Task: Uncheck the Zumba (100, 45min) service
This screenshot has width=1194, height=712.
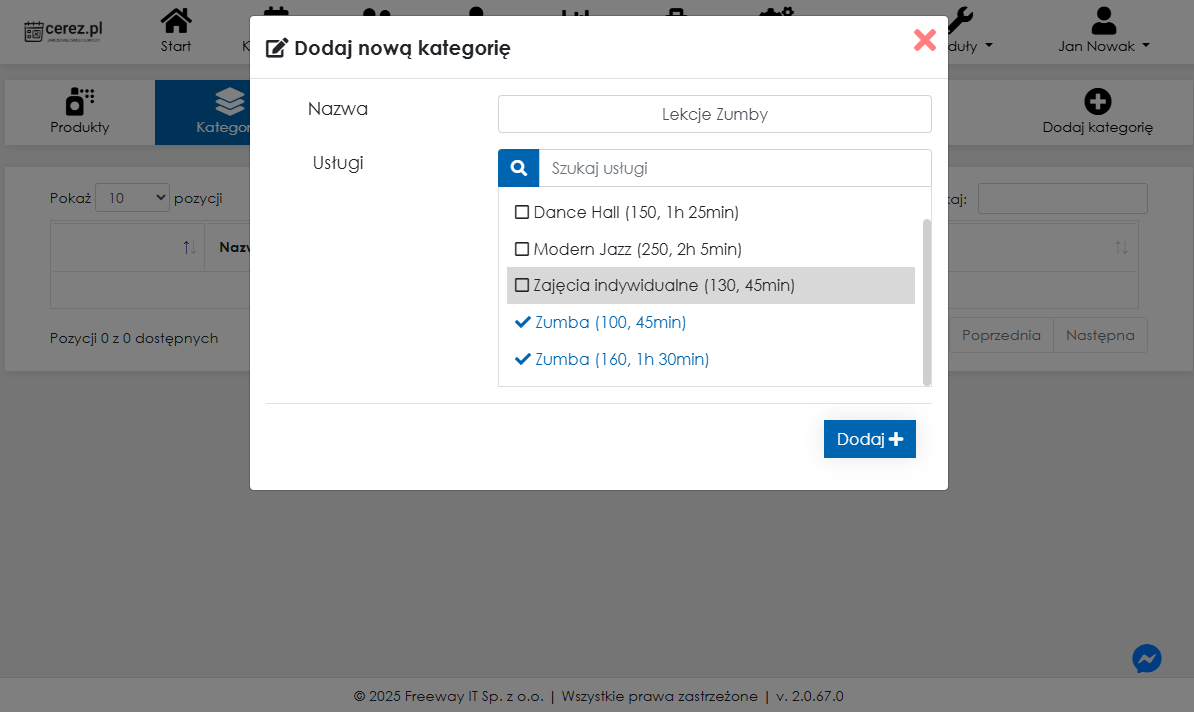Action: 521,322
